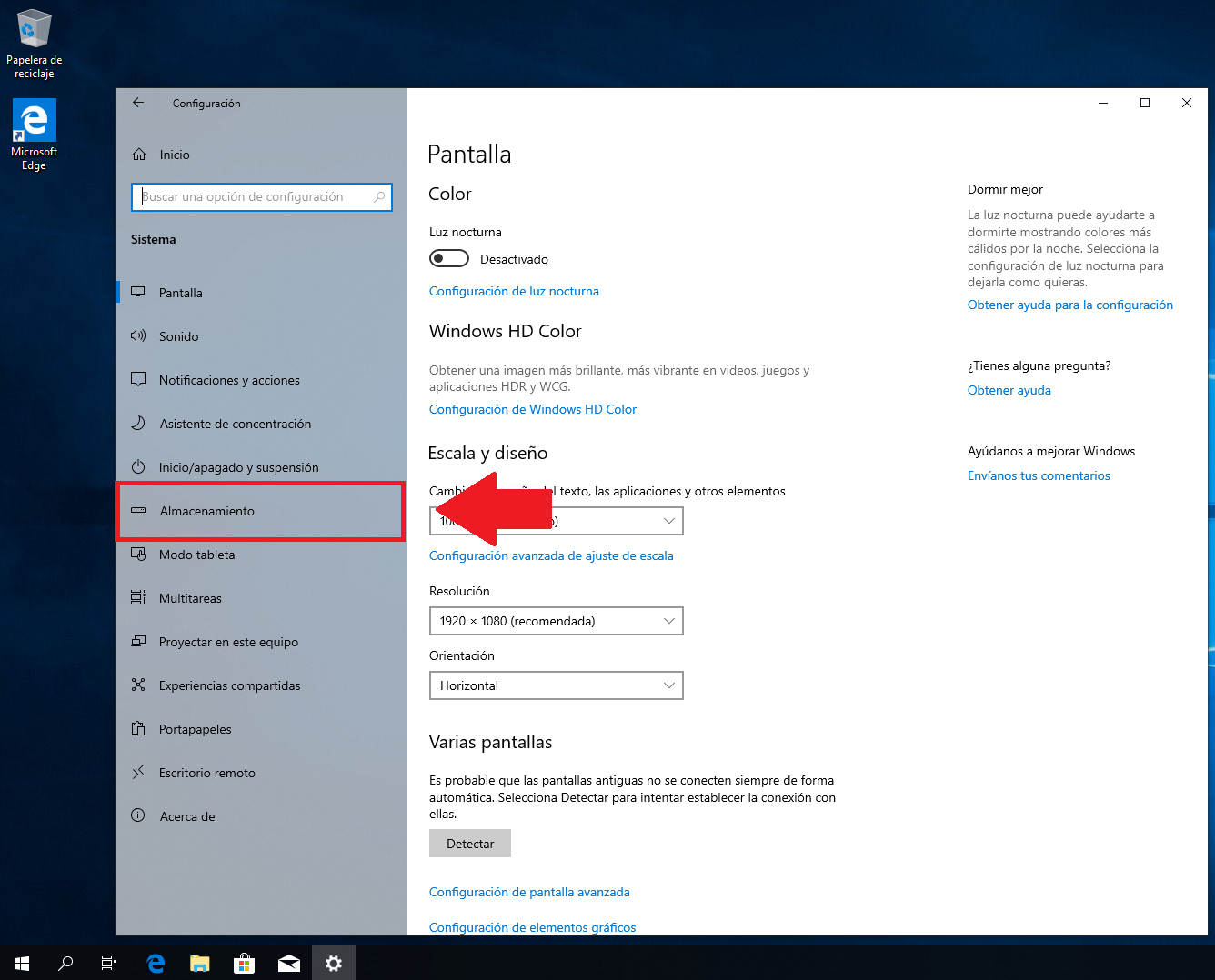Screen dimensions: 1215x980
Task: Select Almacenamiento in the sidebar
Action: point(207,511)
